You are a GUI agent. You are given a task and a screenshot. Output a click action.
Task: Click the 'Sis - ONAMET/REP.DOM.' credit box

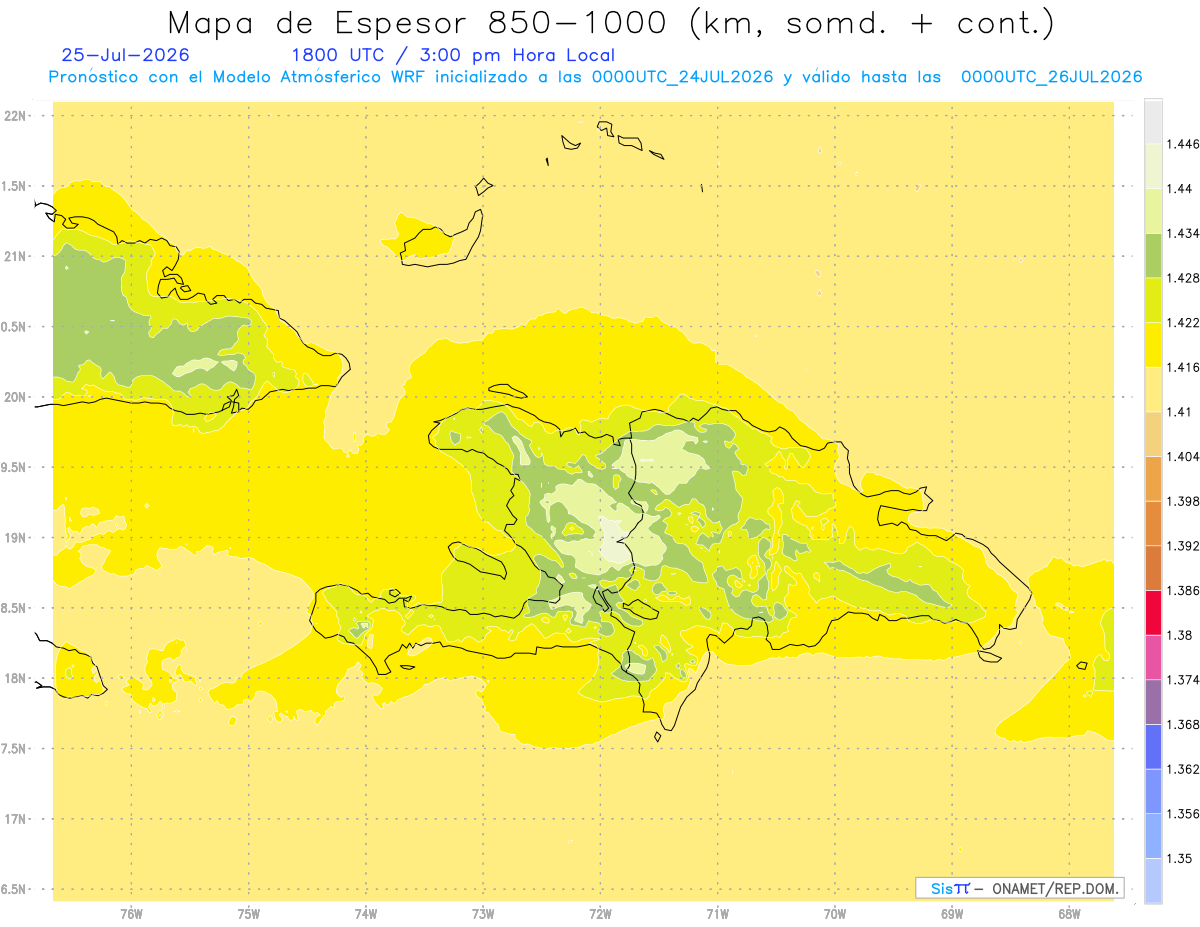point(1020,888)
